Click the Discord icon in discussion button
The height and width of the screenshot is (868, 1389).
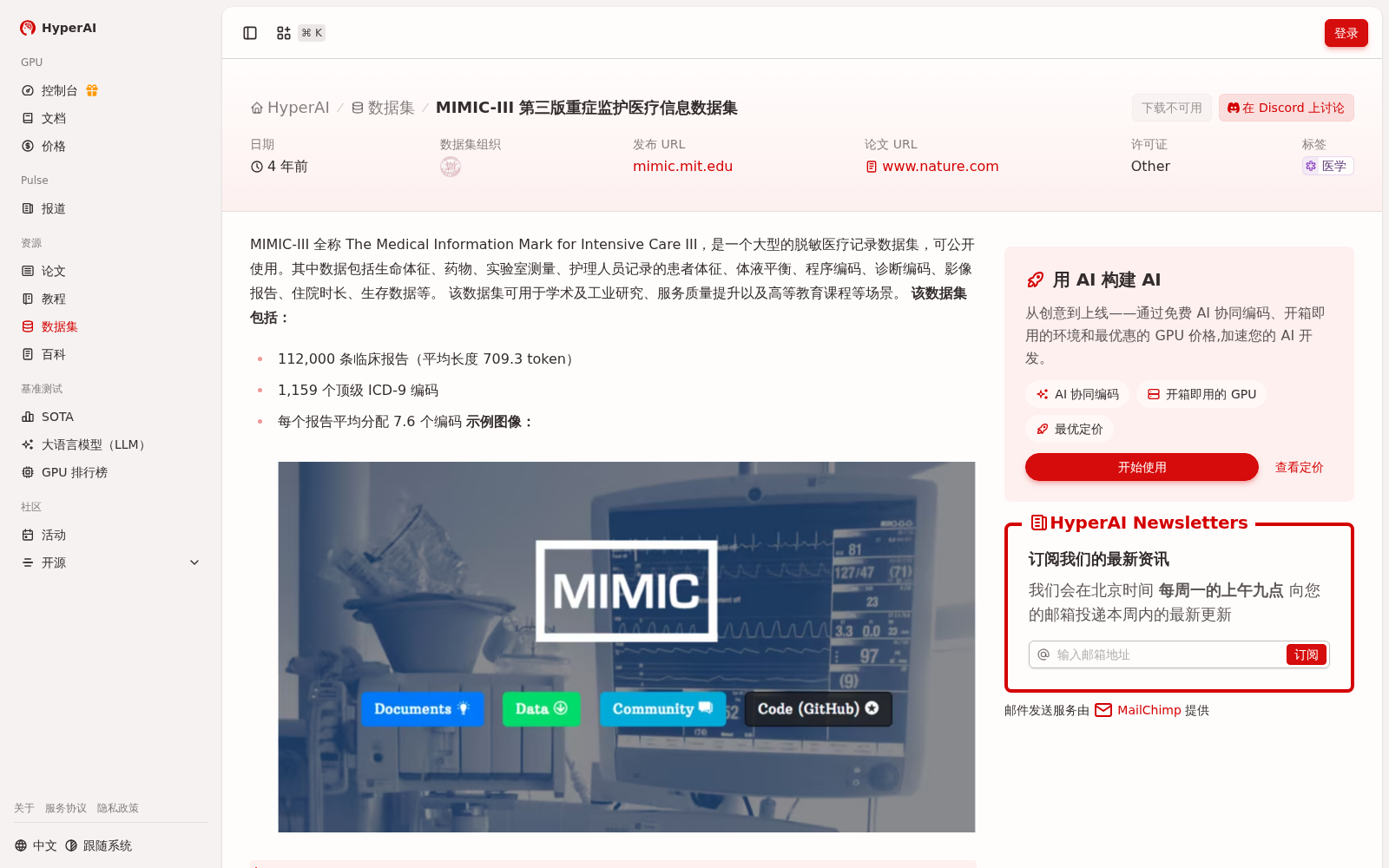[1233, 108]
